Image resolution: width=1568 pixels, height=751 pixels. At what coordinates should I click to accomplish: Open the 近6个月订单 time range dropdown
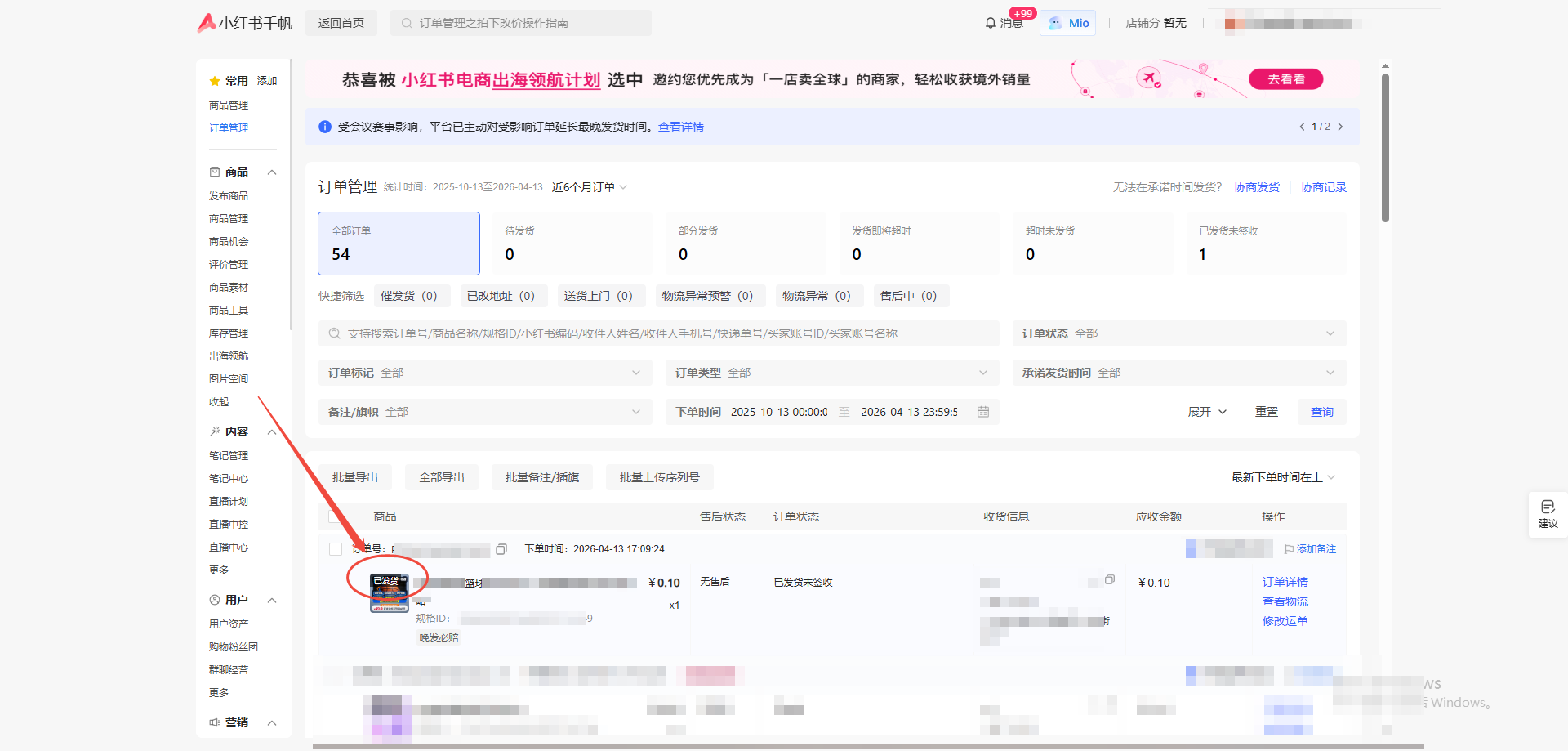point(589,187)
